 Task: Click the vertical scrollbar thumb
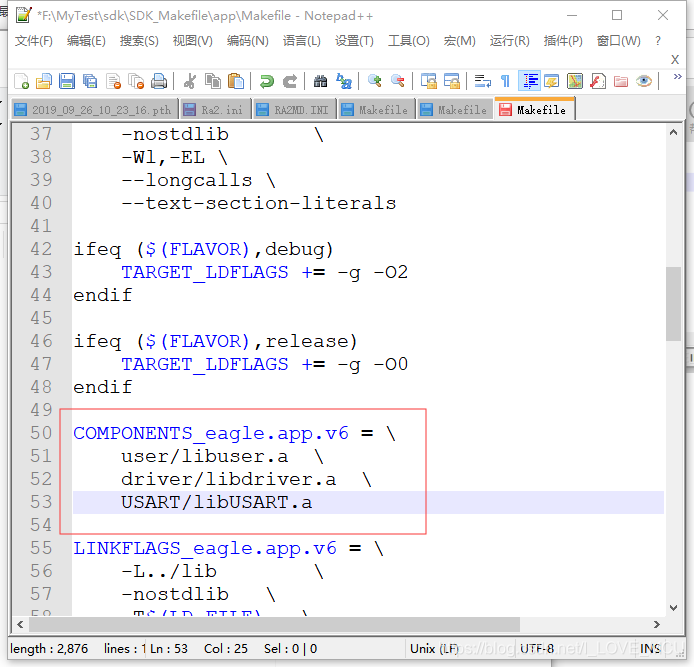tap(673, 304)
